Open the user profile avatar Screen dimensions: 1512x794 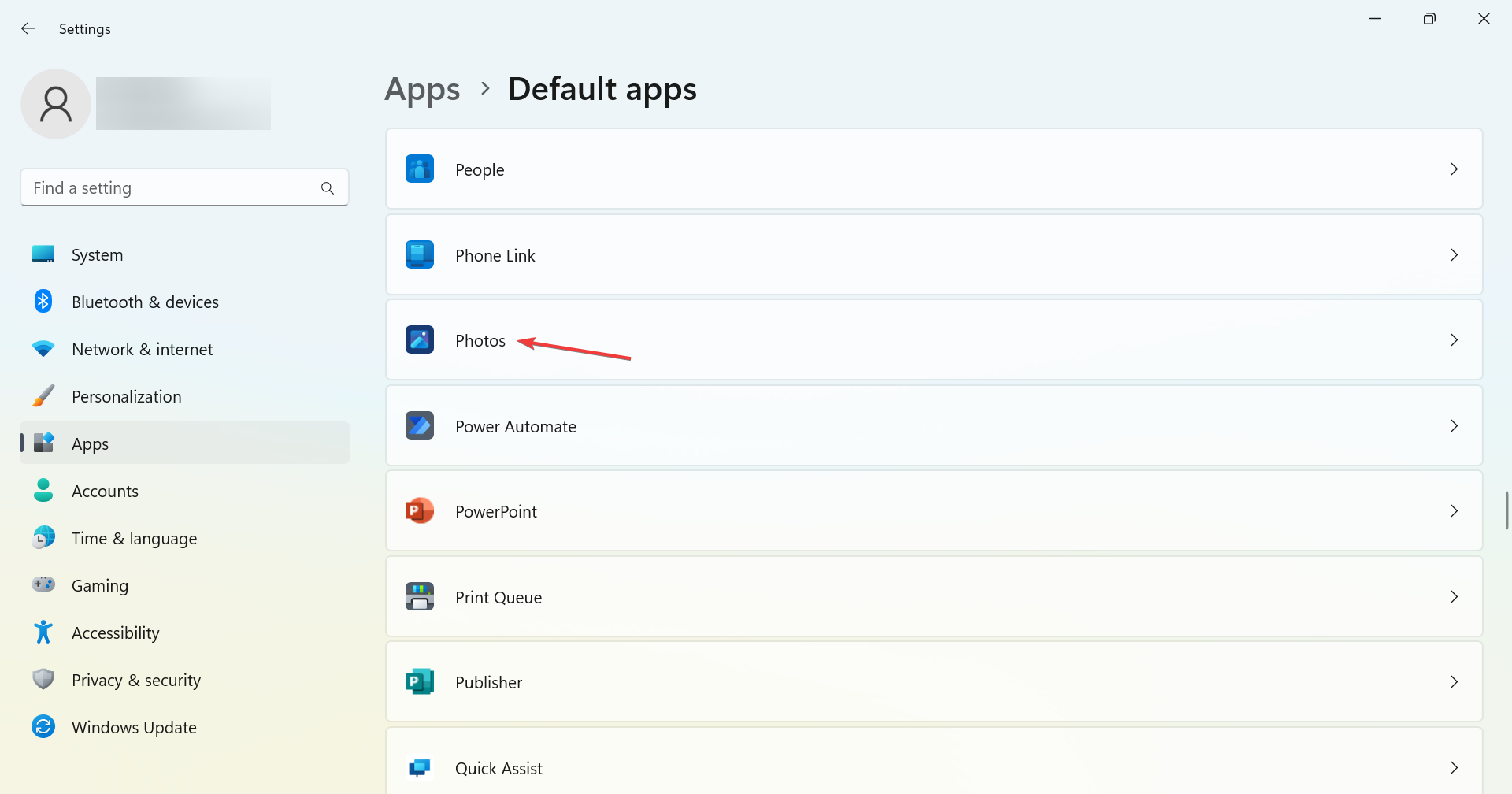[56, 104]
